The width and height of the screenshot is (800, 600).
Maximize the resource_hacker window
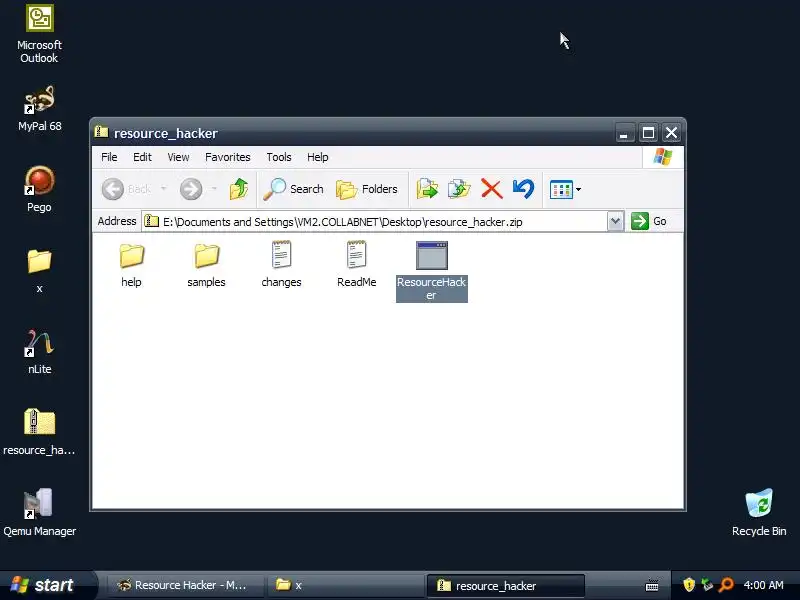click(x=648, y=133)
